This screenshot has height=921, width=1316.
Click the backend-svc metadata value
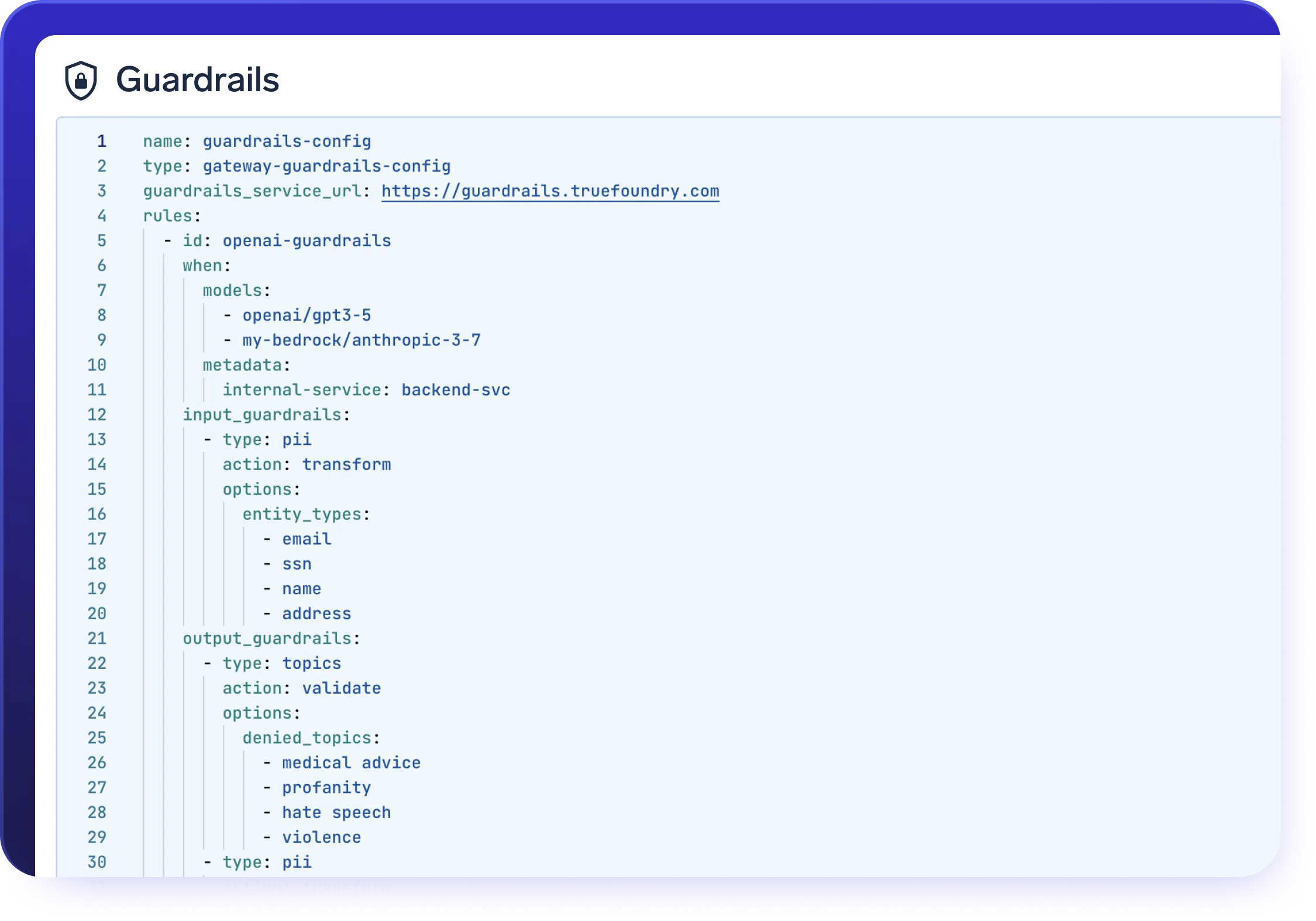456,390
